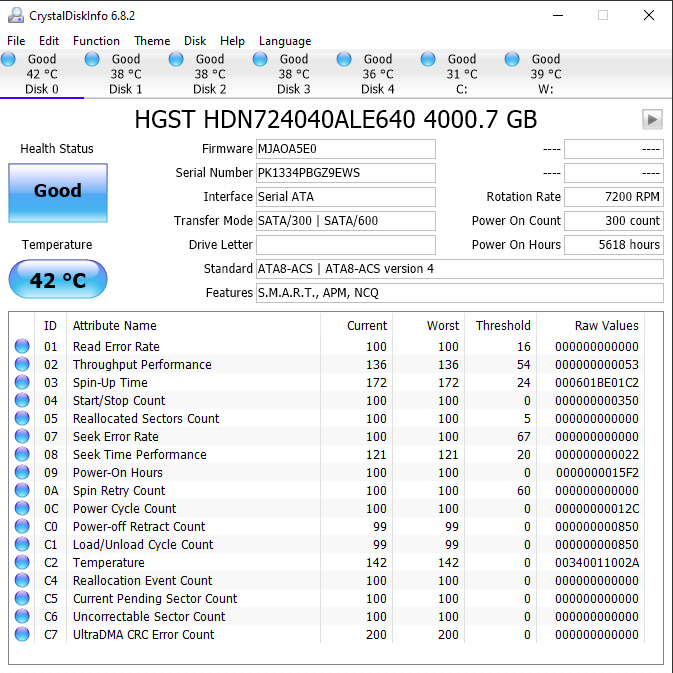Viewport: 673px width, 673px height.
Task: Click the Power On Count 300 count field
Action: (x=614, y=221)
